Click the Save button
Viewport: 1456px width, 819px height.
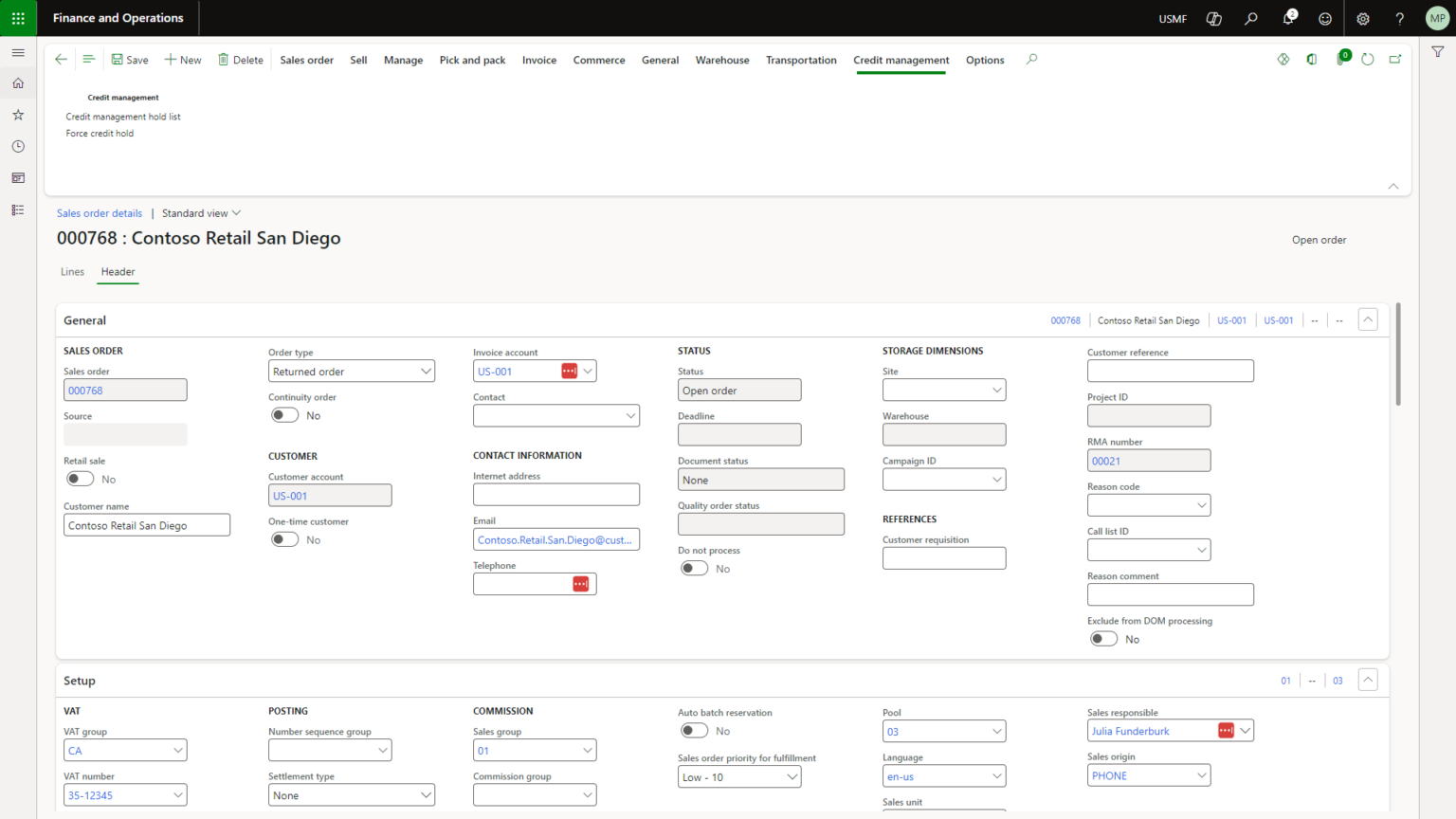[130, 60]
